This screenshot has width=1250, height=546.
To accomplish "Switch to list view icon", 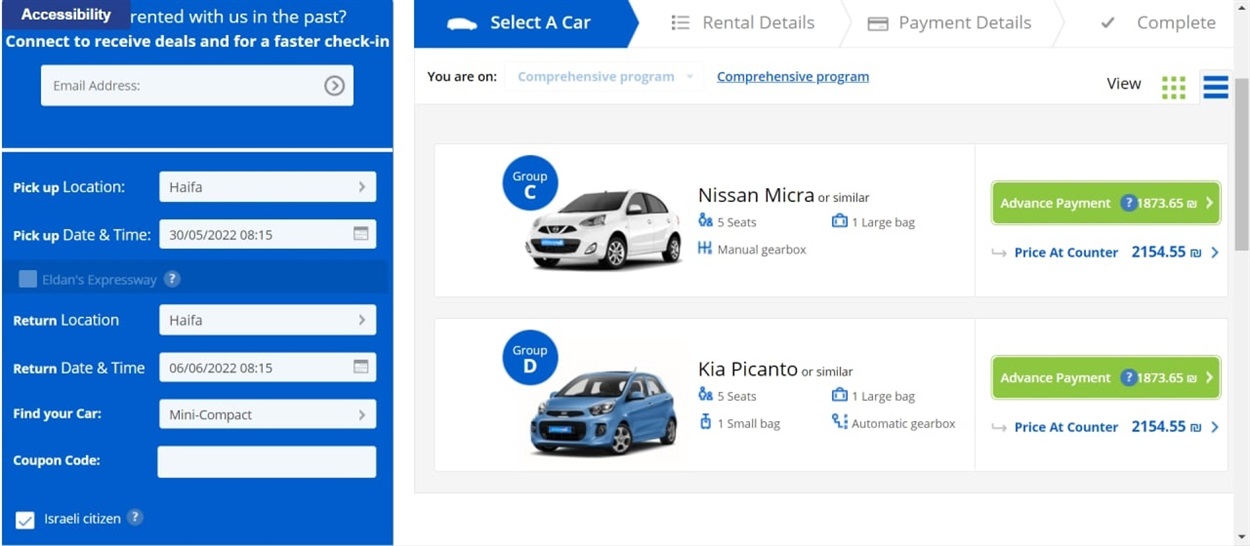I will (x=1215, y=87).
